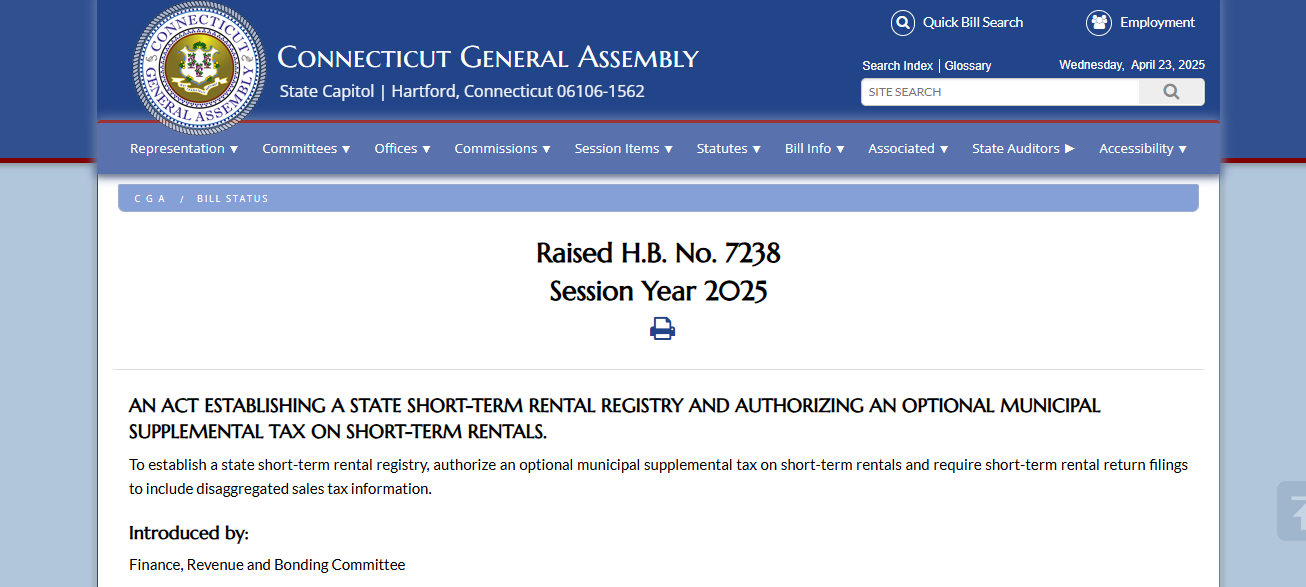
Task: Open Quick Bill Search magnifier icon
Action: point(903,23)
